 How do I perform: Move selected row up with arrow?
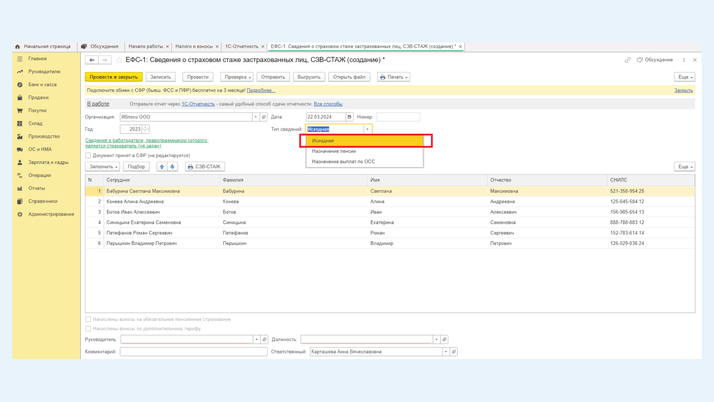162,167
